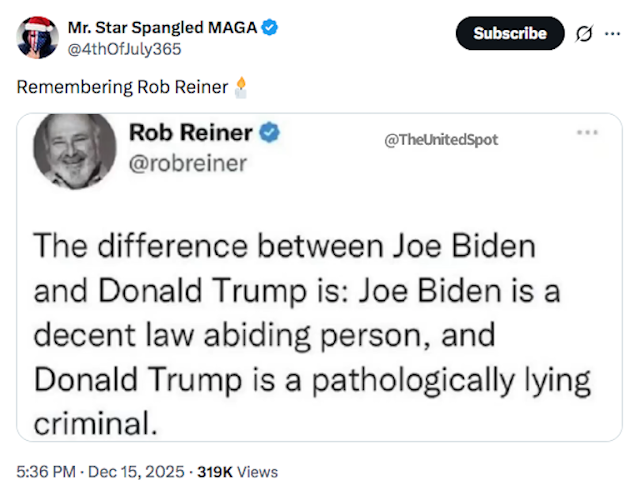639x500 pixels.
Task: Click the Remembering Rob Reiner post text
Action: [121, 87]
